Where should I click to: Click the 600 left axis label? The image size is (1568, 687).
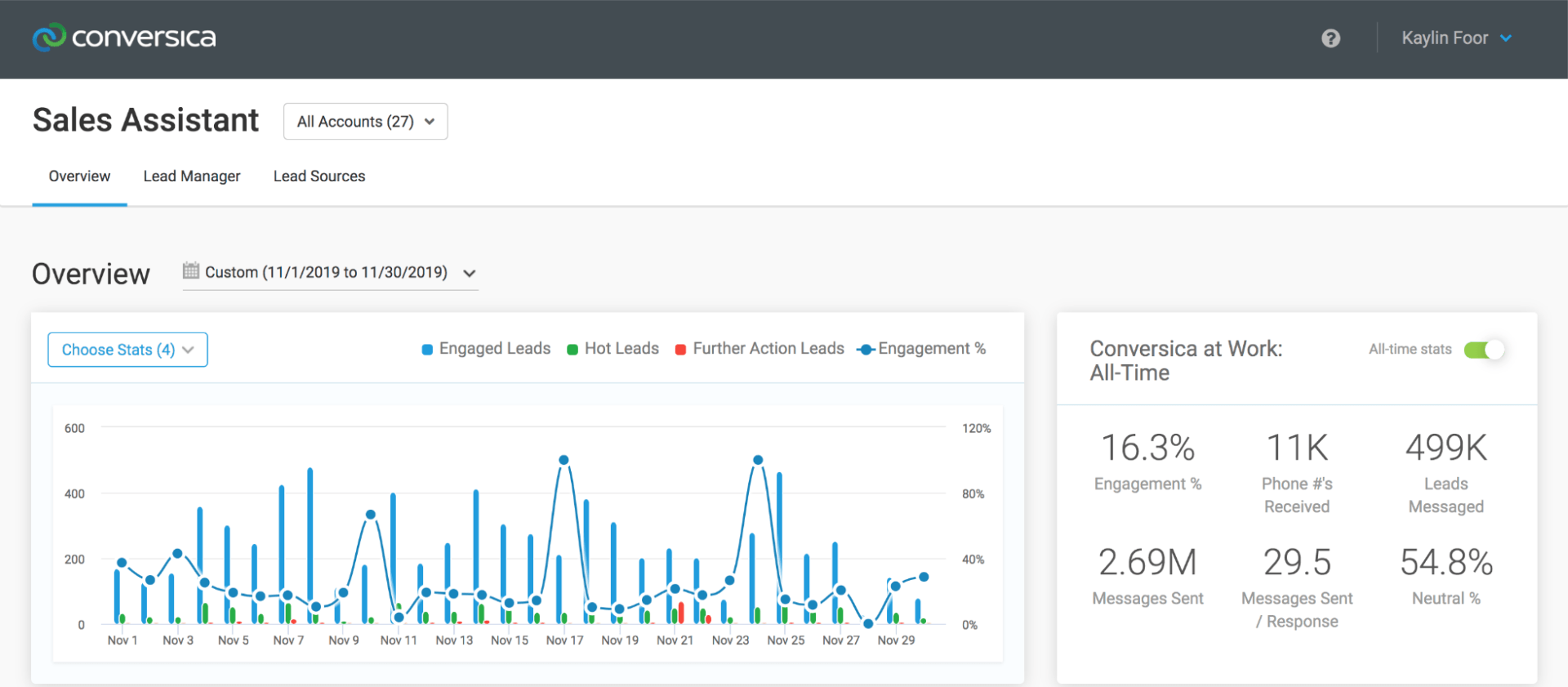tap(74, 428)
